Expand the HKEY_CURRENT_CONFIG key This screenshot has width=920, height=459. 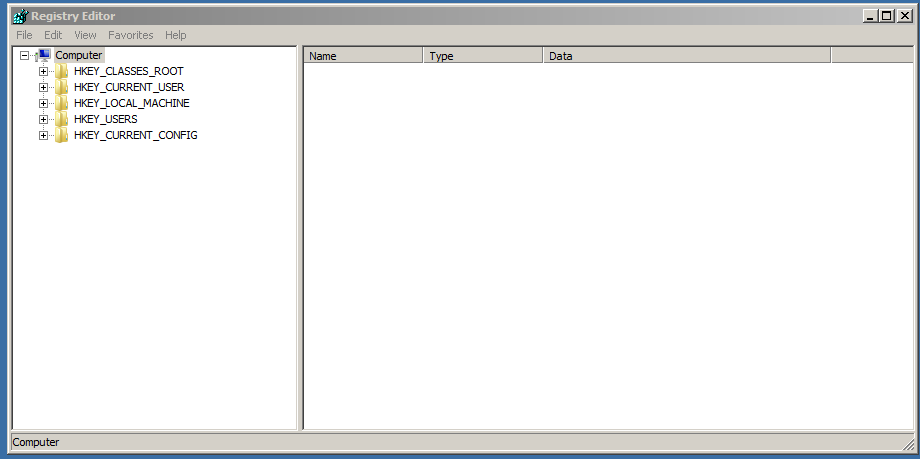[43, 136]
